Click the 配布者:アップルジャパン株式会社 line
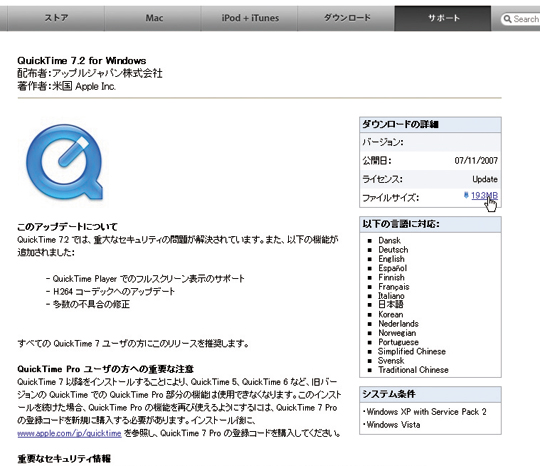The image size is (540, 466). pos(90,73)
